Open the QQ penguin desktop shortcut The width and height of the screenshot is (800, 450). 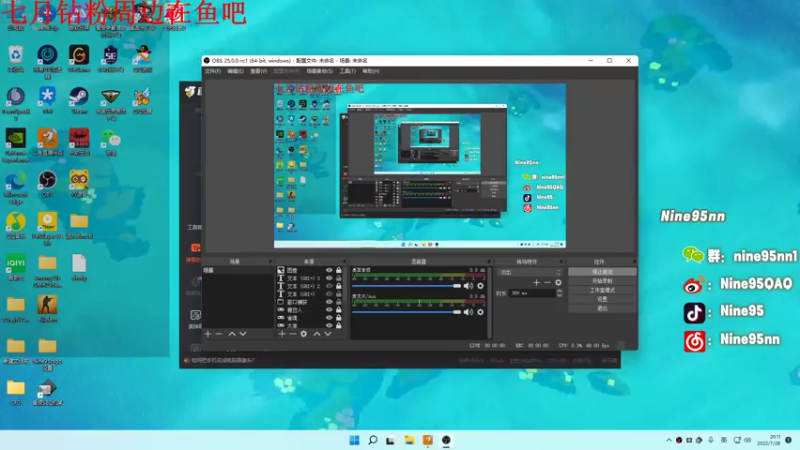click(x=142, y=59)
